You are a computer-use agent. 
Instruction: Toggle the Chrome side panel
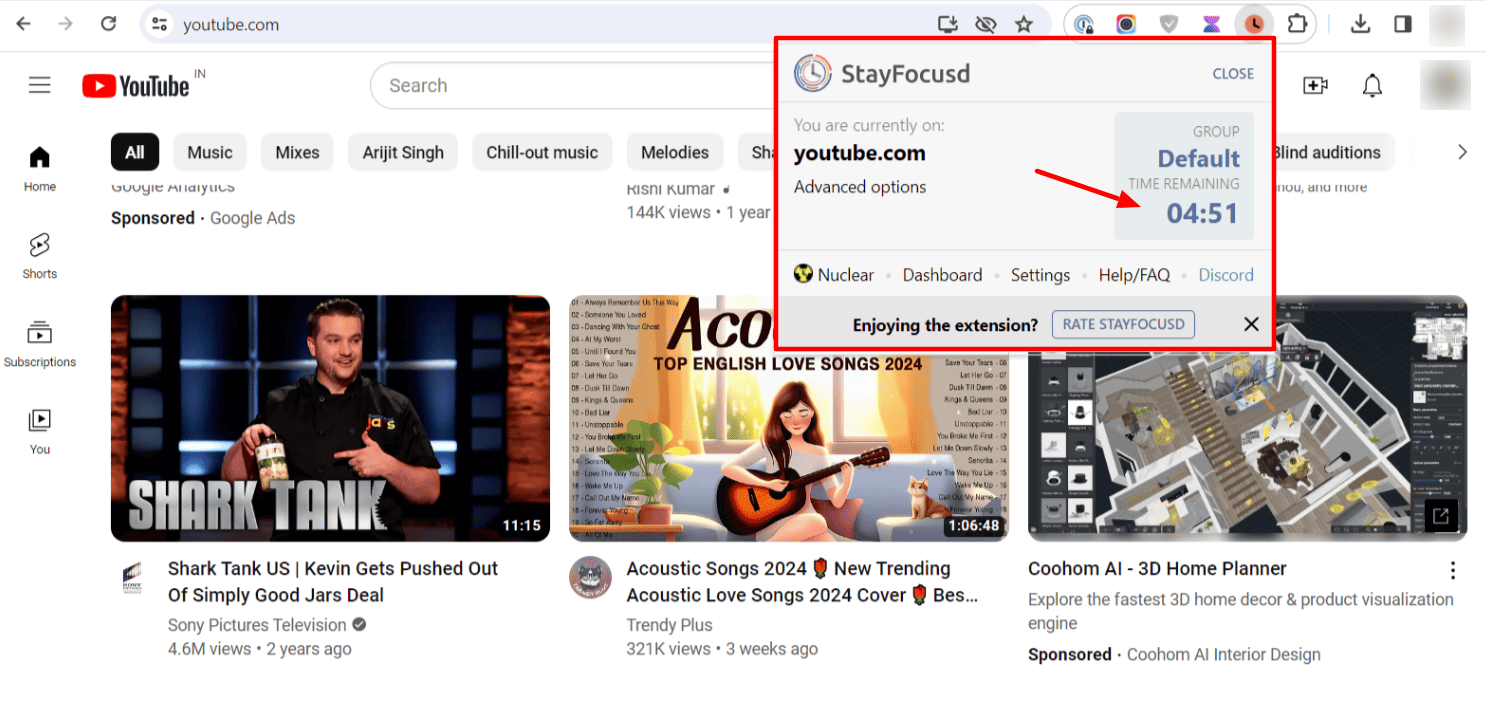[1403, 24]
